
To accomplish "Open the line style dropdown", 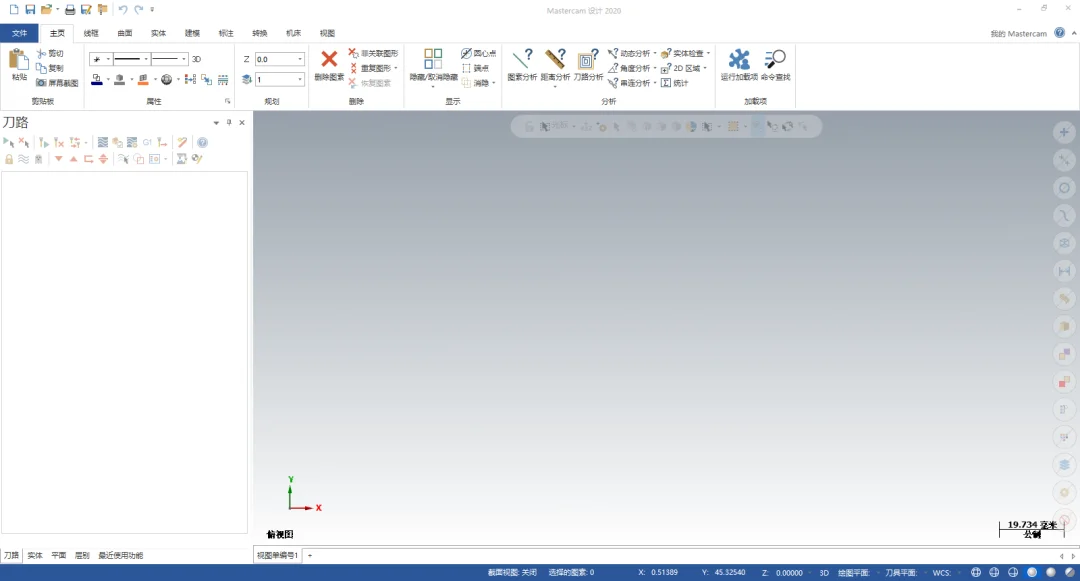I will click(x=145, y=59).
